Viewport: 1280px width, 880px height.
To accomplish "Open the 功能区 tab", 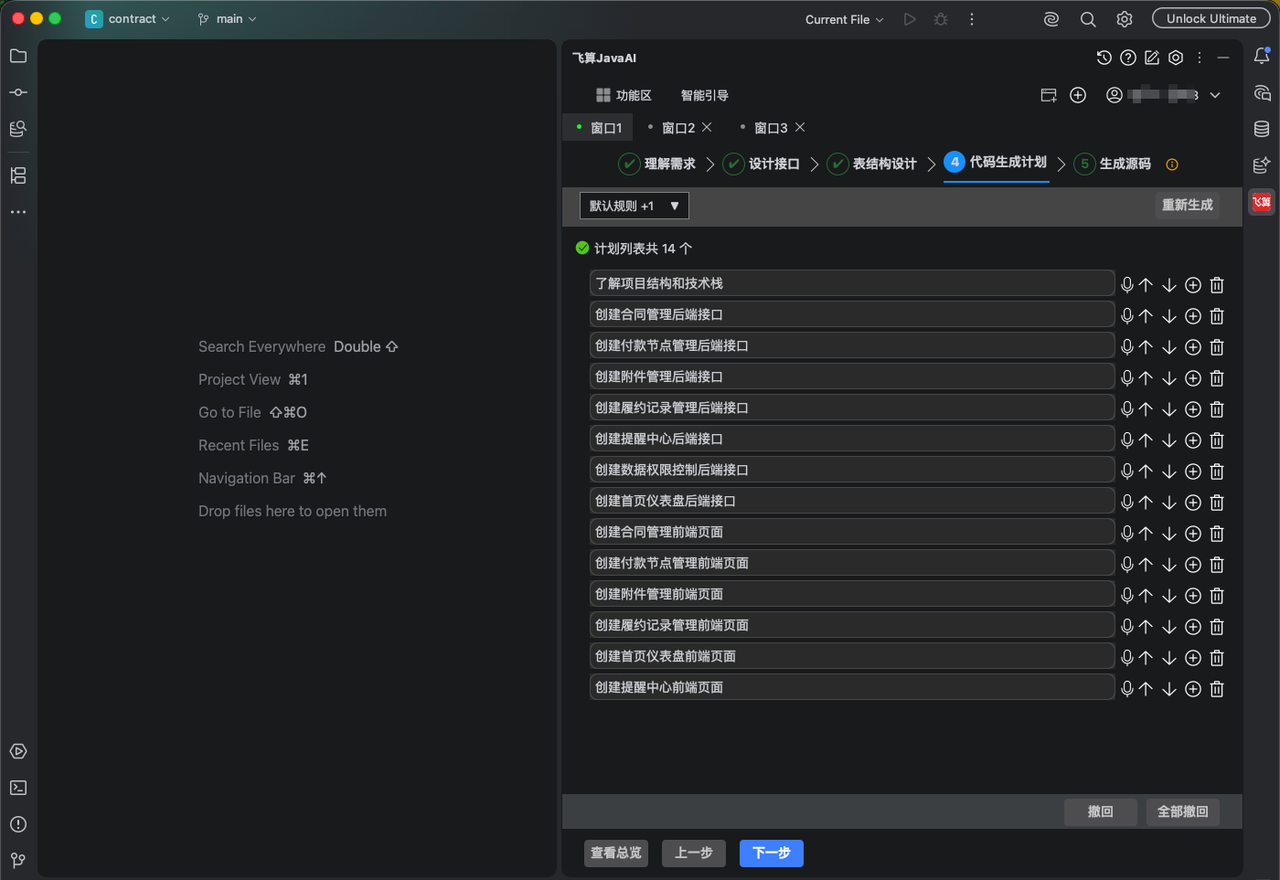I will point(624,95).
